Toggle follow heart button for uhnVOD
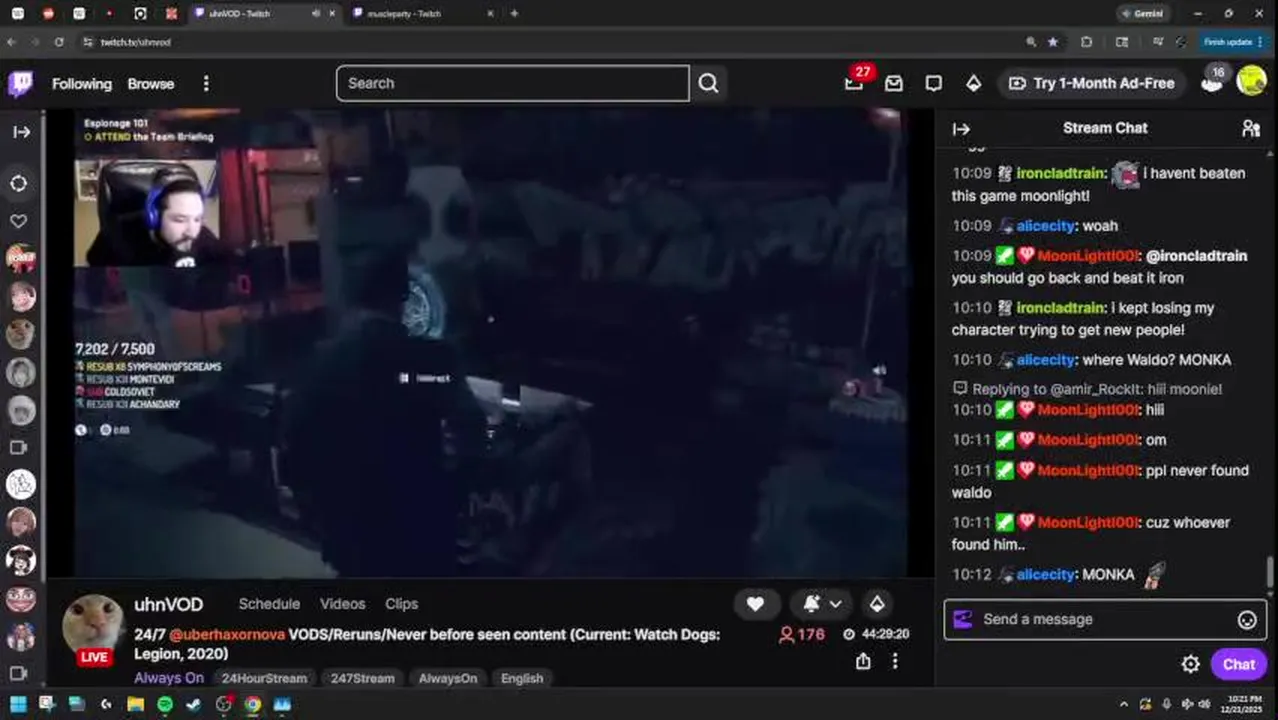Screen dimensions: 1278x720 tap(755, 603)
